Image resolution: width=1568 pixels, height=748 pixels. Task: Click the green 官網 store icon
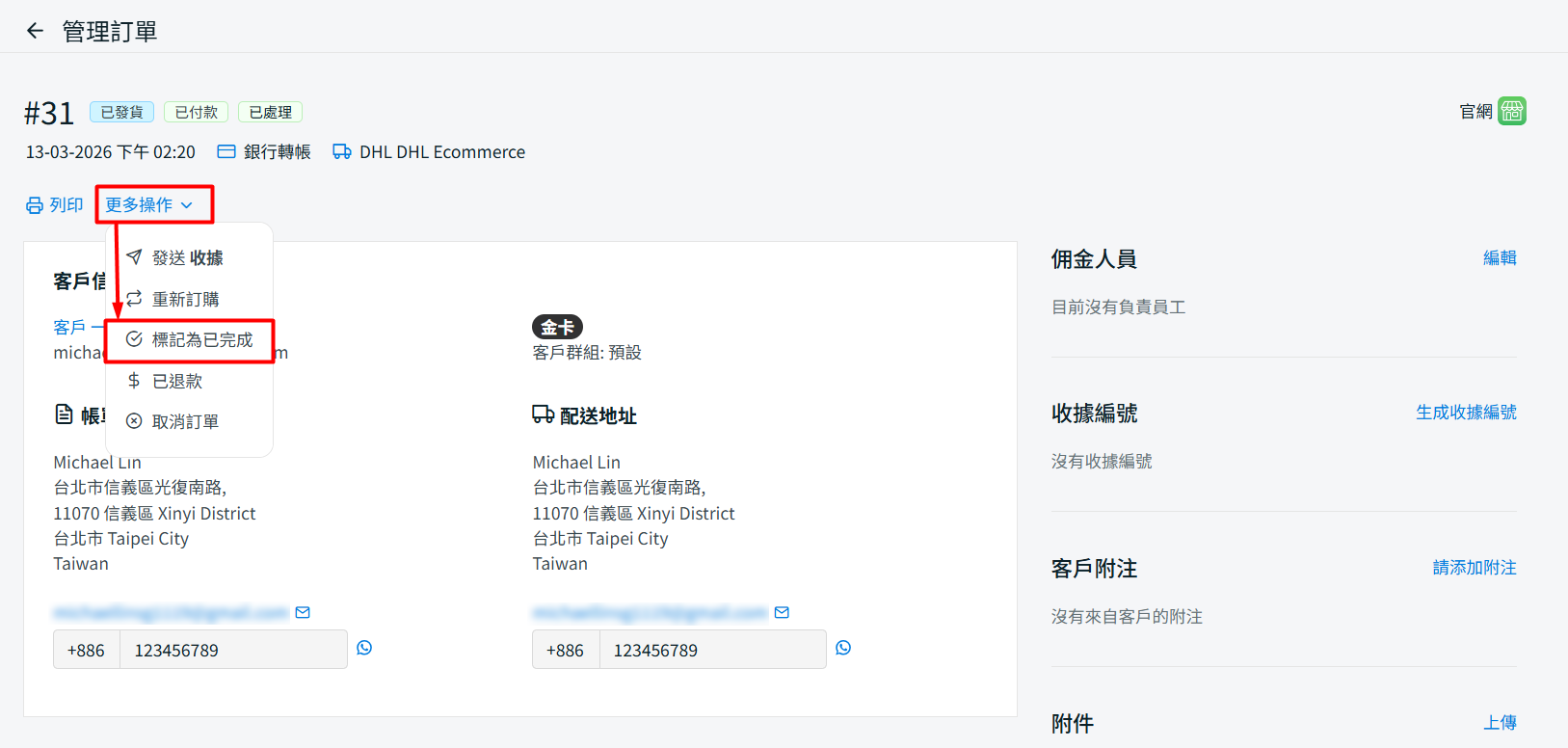click(1512, 111)
